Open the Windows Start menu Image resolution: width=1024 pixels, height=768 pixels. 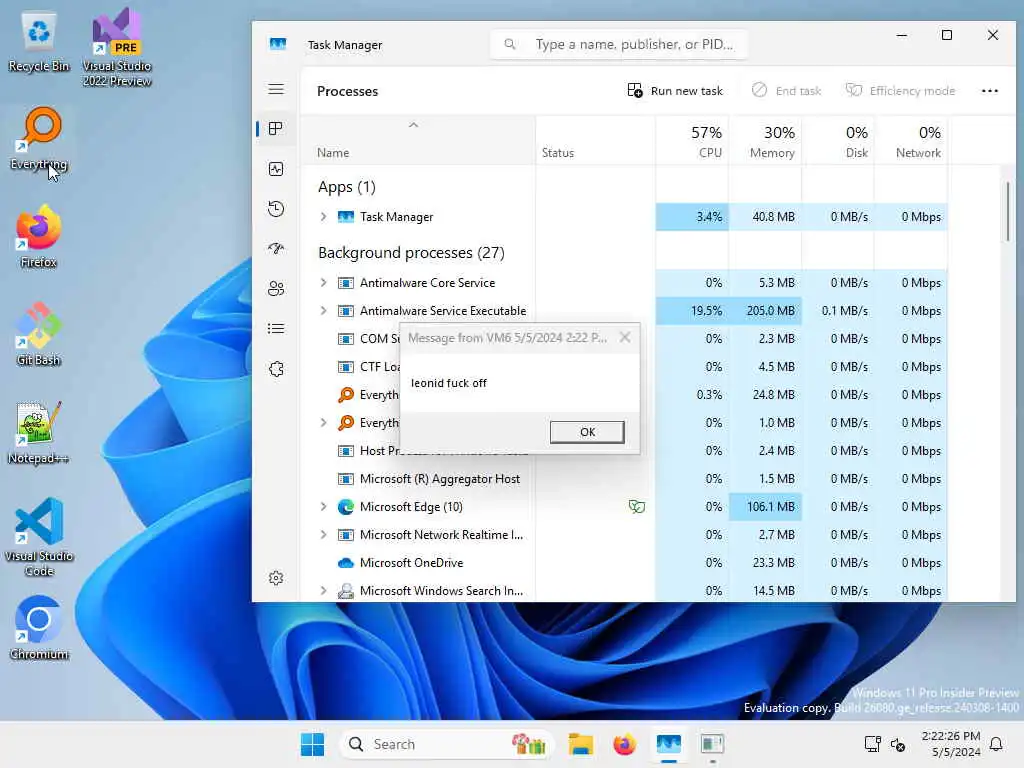(x=312, y=744)
